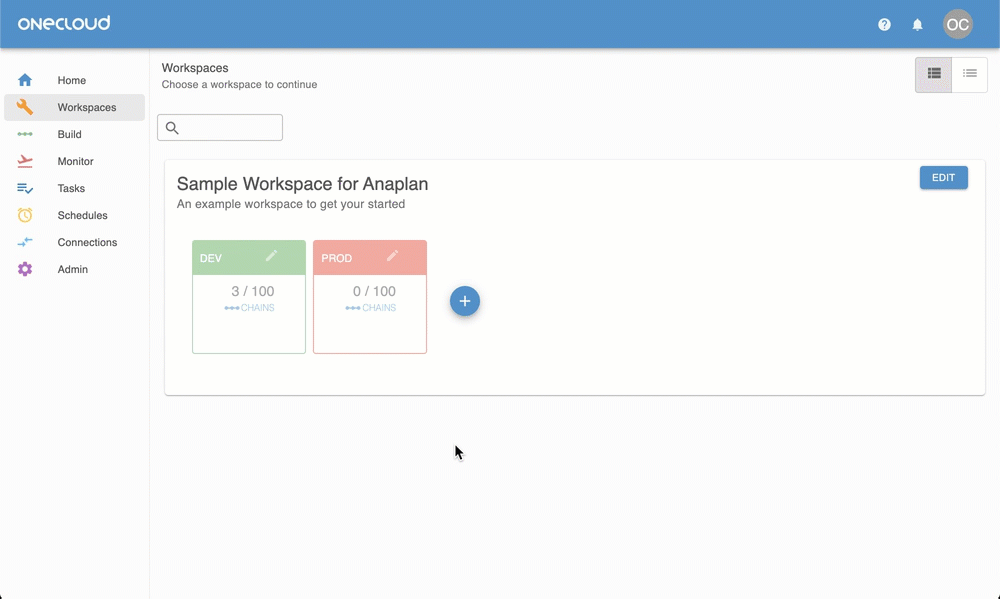Screen dimensions: 1000x599
Task: Open Schedules section in sidebar
Action: pos(75,215)
